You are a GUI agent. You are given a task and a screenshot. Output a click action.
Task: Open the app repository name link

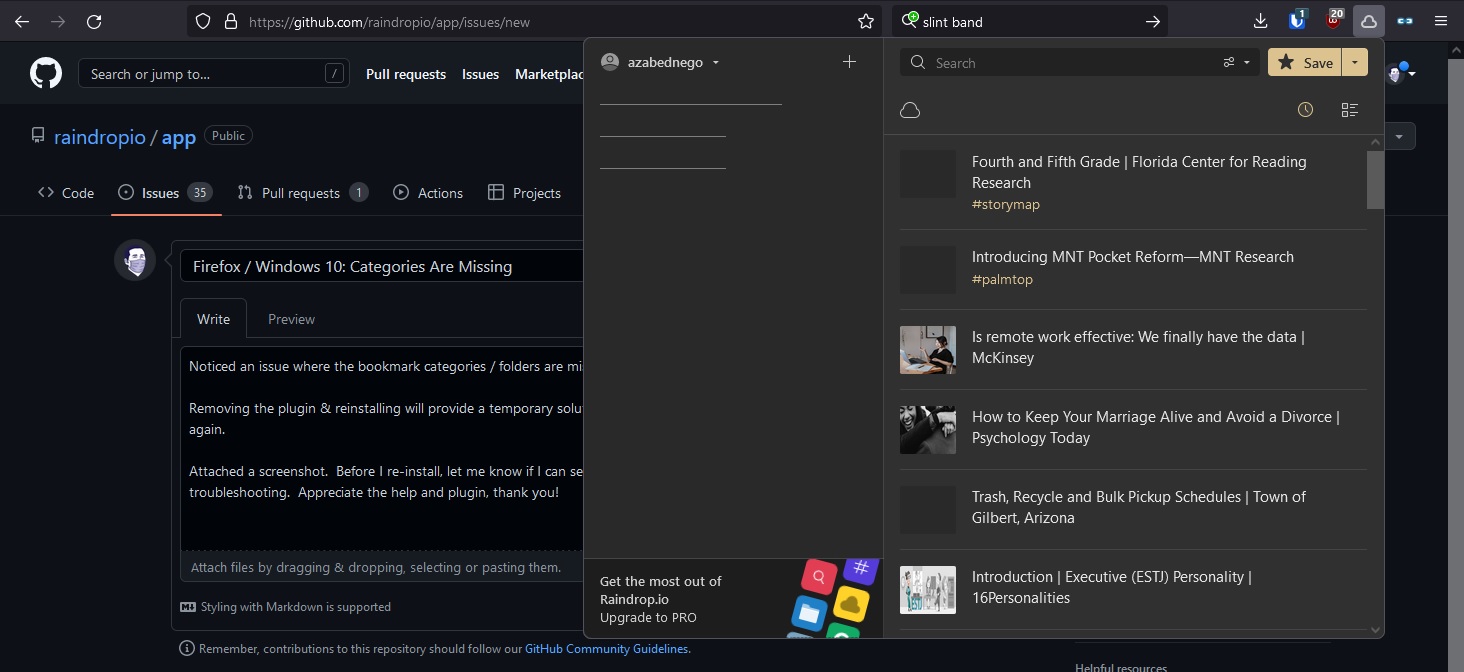179,137
